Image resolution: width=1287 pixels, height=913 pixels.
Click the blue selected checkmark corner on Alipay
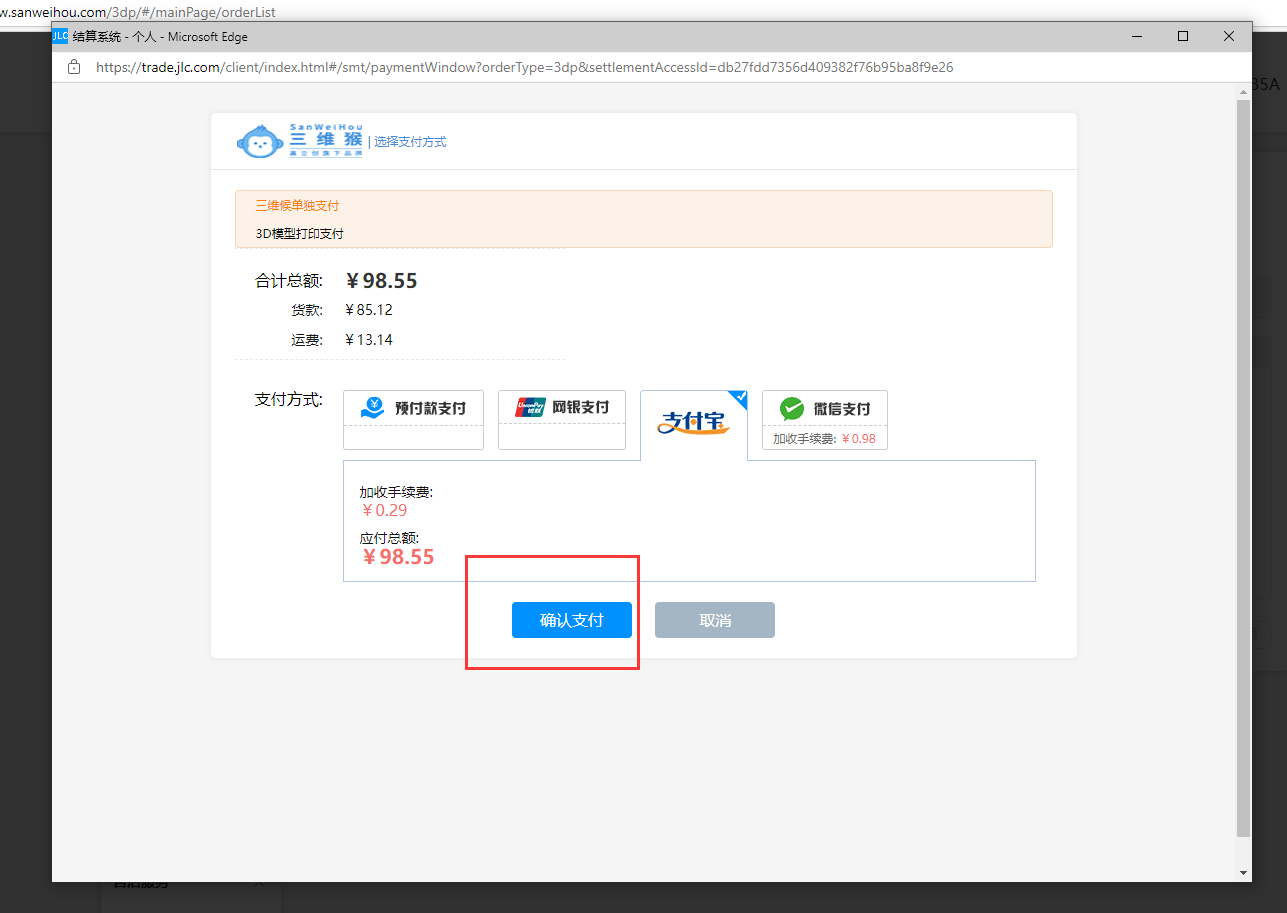739,398
